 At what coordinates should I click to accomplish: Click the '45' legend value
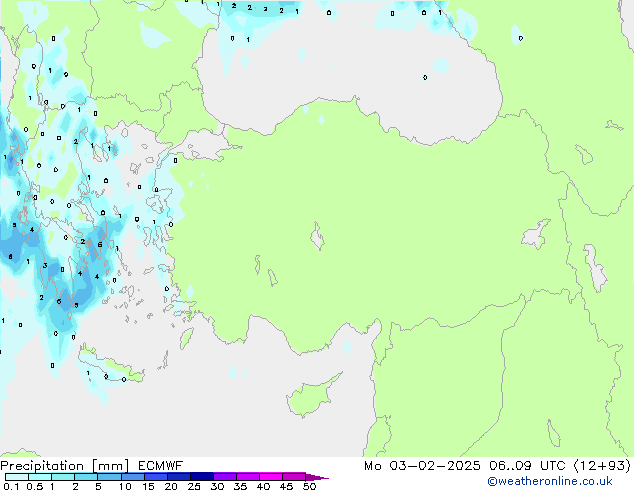[286, 486]
